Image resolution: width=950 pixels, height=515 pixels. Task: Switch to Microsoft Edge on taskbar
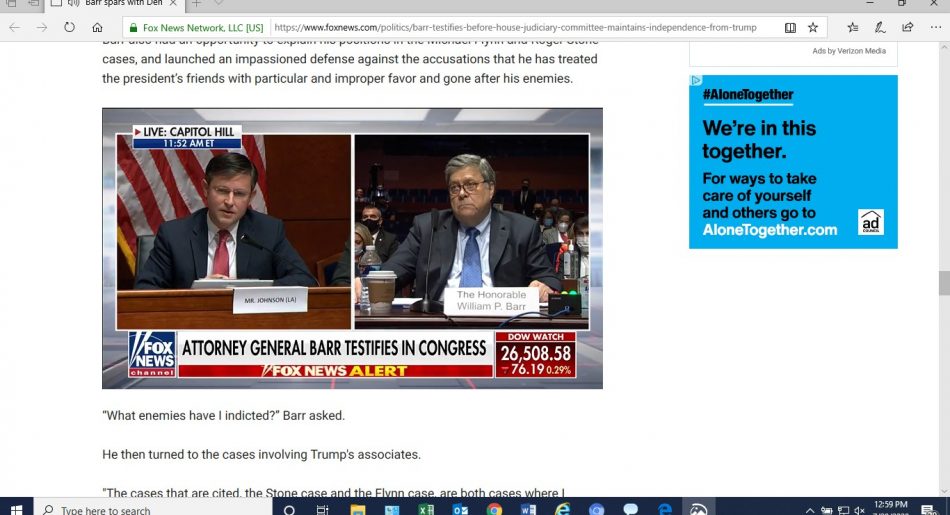665,510
